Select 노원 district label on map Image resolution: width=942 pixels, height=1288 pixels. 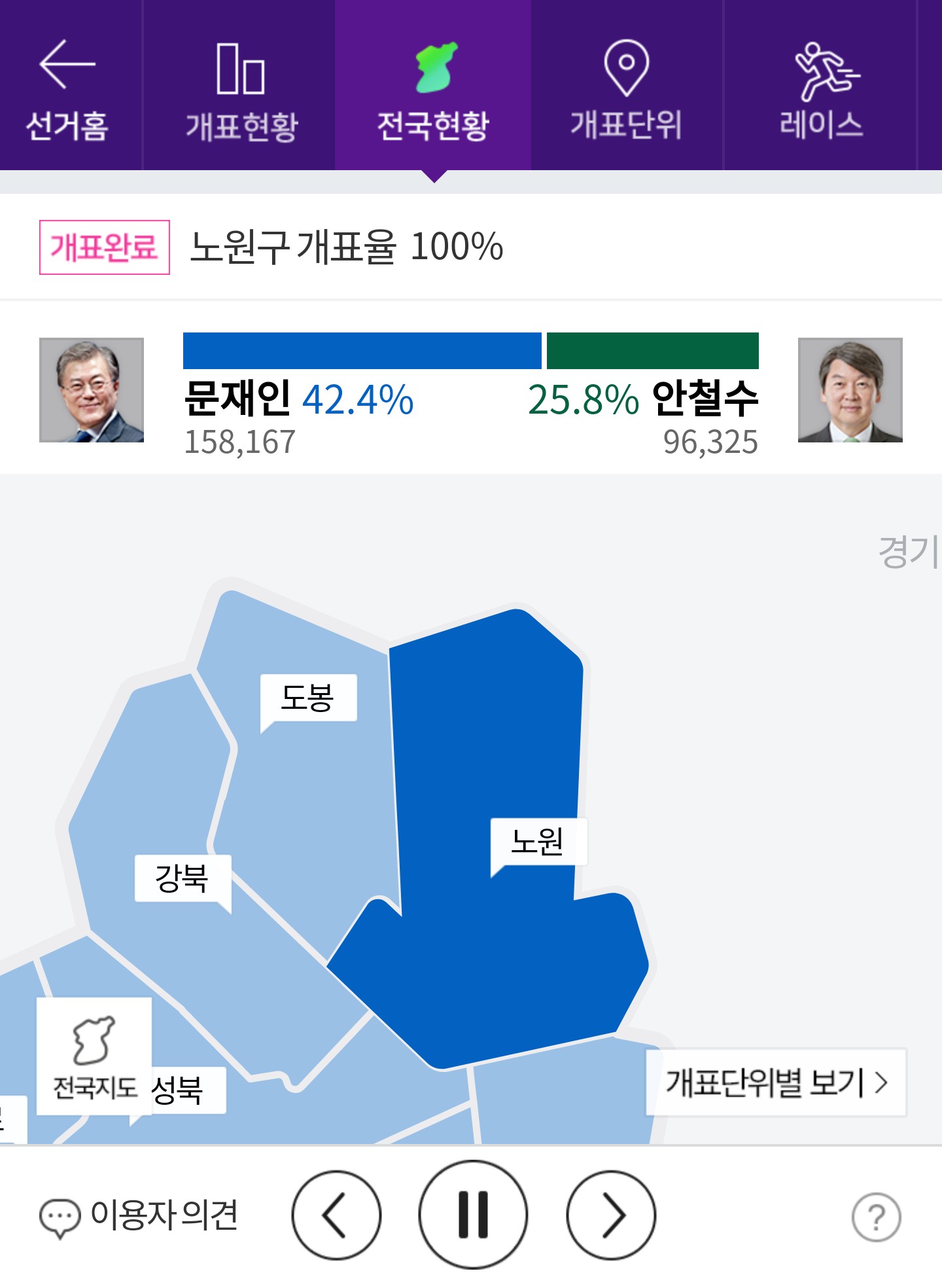(x=538, y=842)
